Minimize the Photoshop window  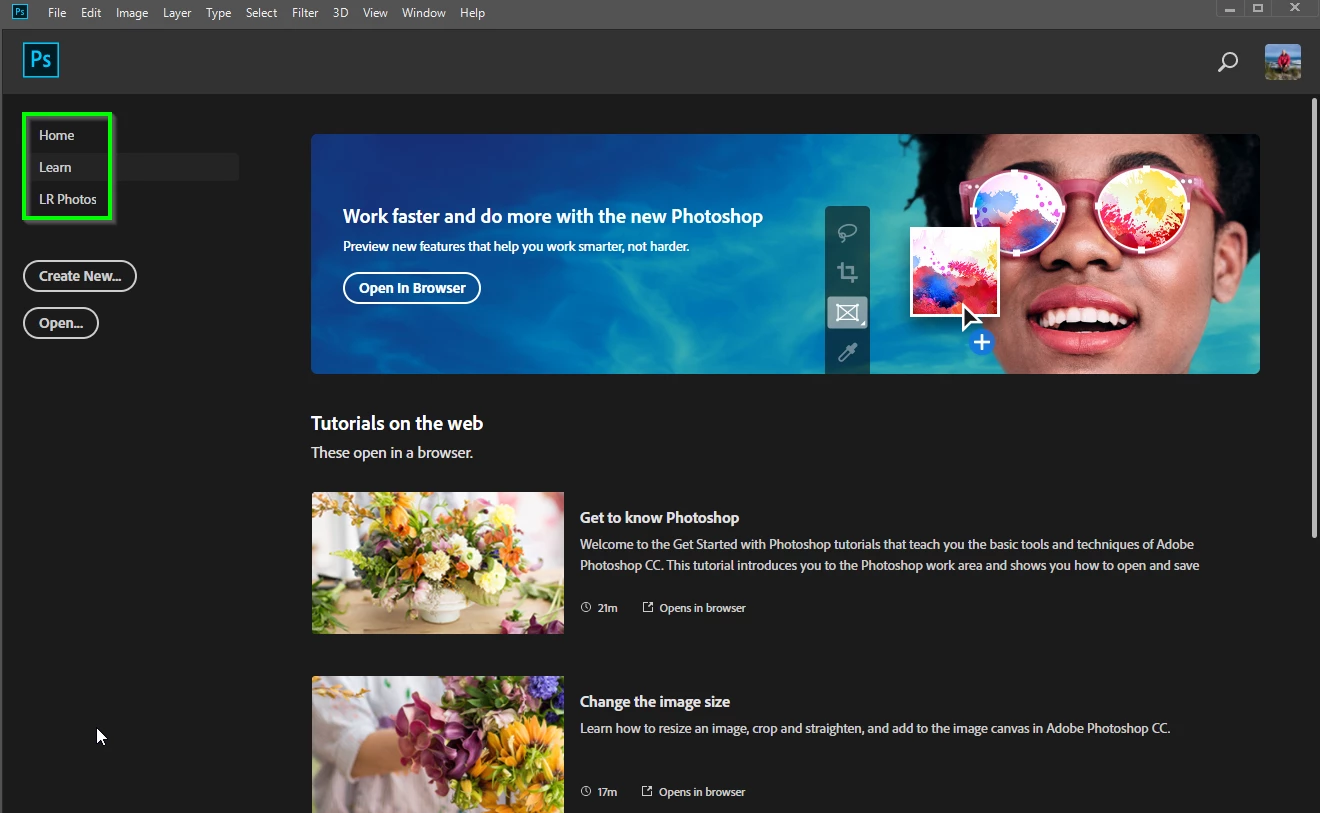pyautogui.click(x=1230, y=8)
